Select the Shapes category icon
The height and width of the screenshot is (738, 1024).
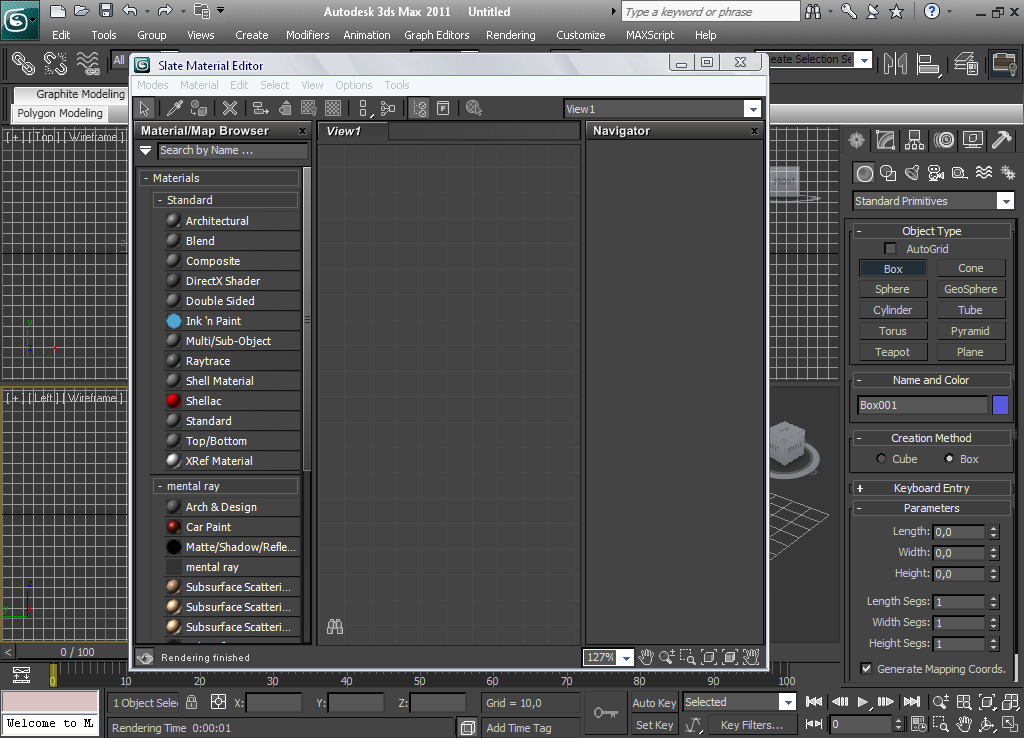coord(888,173)
